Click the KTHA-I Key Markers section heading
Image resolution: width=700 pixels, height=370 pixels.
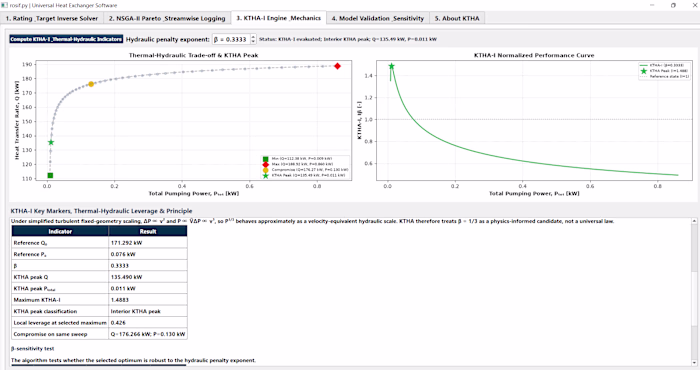click(x=101, y=211)
